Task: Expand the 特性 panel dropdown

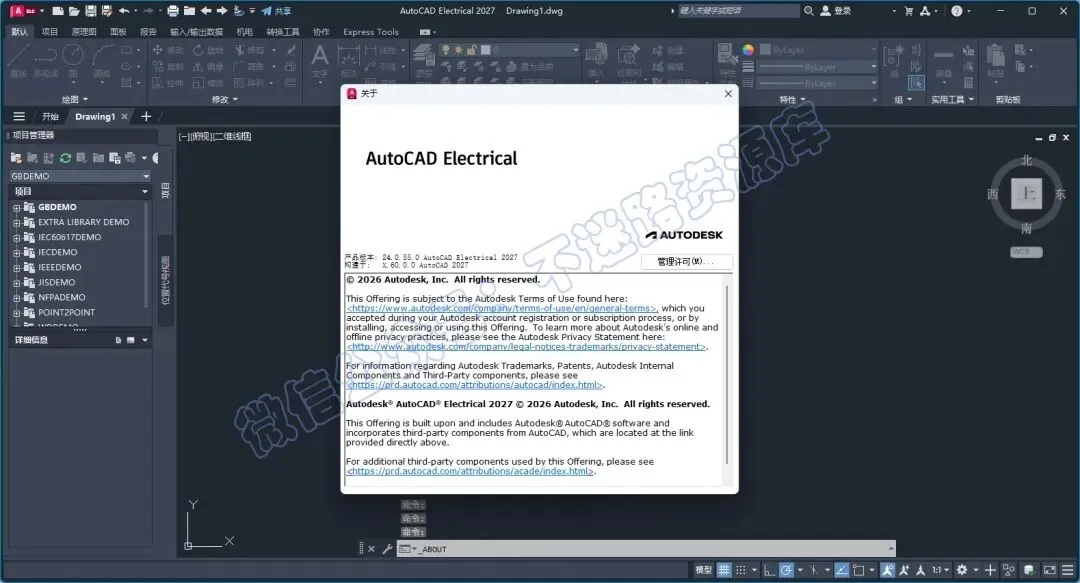Action: pos(792,100)
